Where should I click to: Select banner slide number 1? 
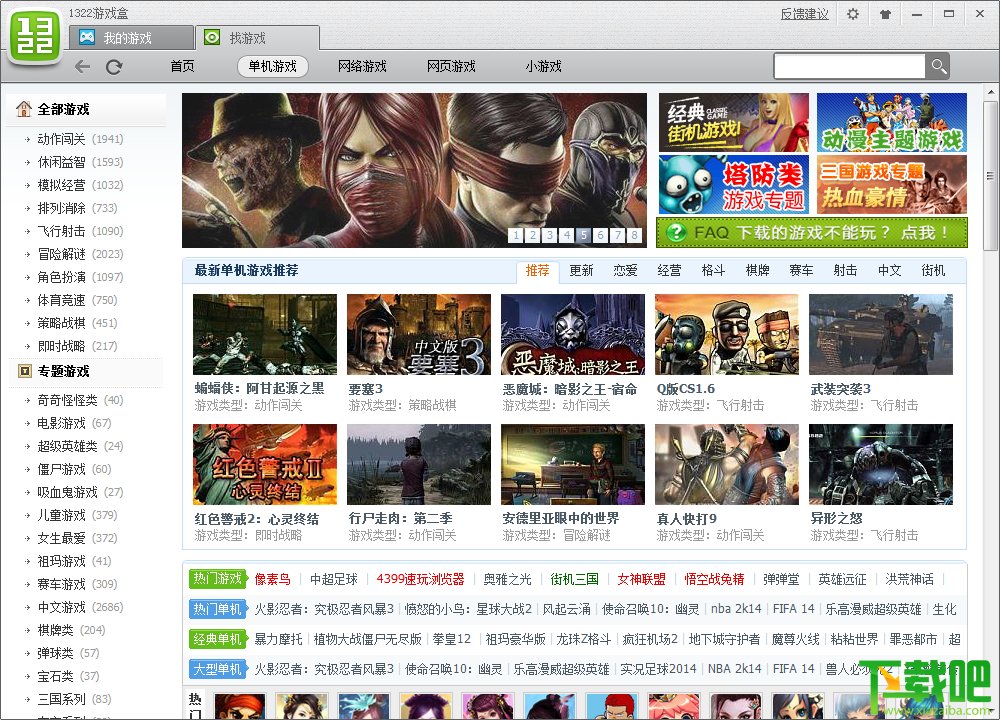(x=516, y=235)
